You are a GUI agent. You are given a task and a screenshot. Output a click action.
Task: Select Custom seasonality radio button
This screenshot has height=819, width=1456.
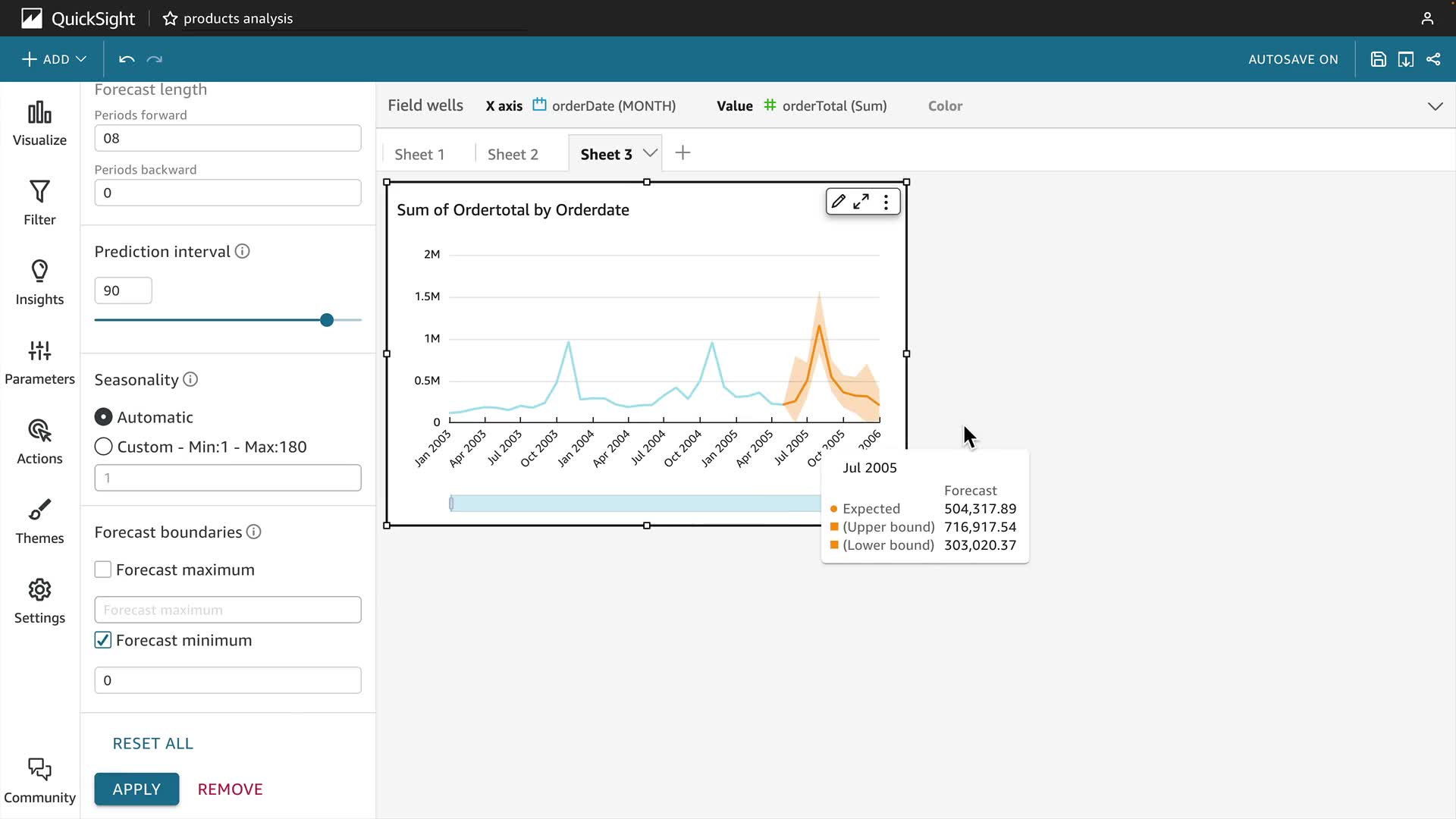(104, 447)
